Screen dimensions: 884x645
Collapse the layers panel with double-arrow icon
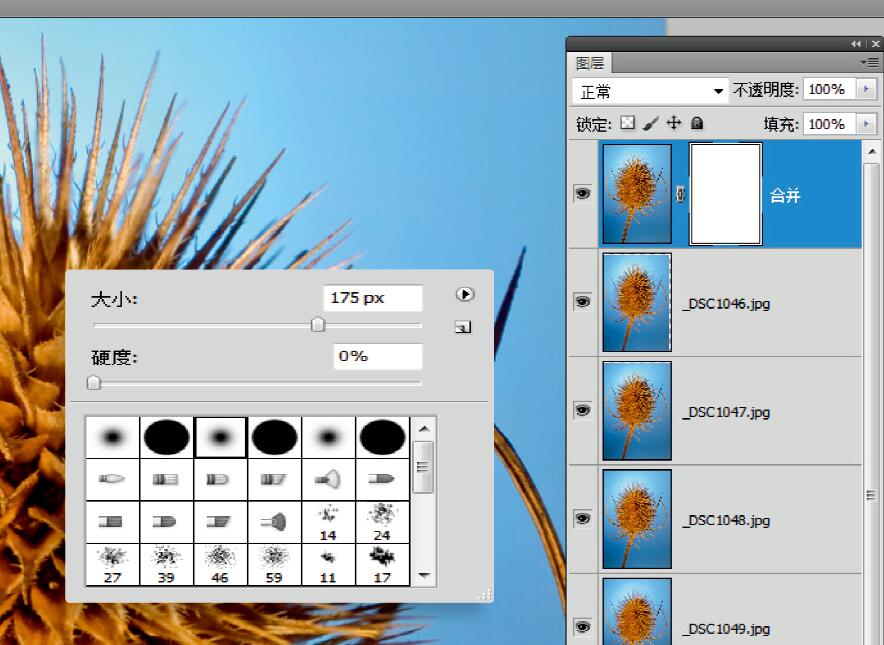[856, 44]
